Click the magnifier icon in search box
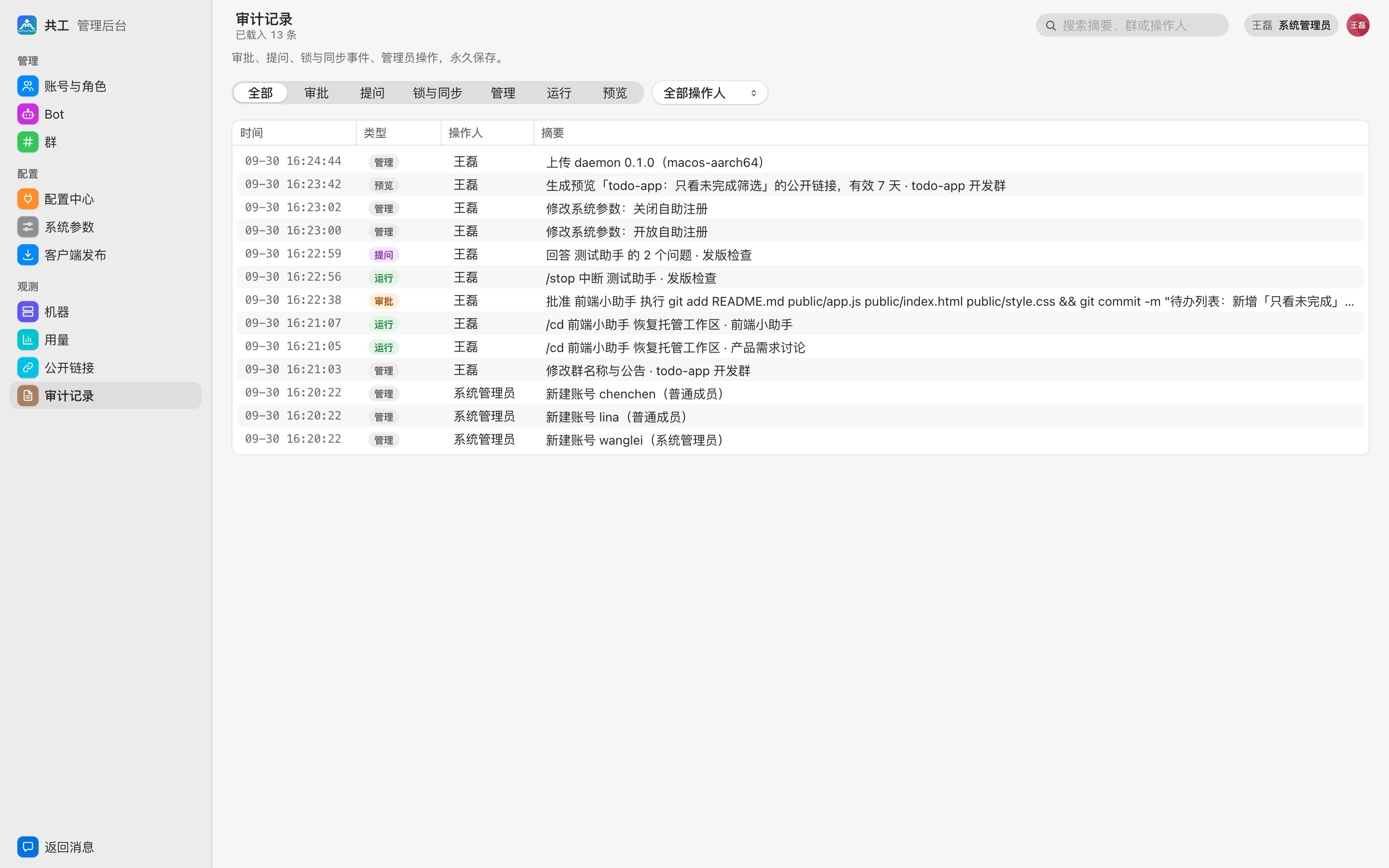This screenshot has width=1389, height=868. [1050, 25]
